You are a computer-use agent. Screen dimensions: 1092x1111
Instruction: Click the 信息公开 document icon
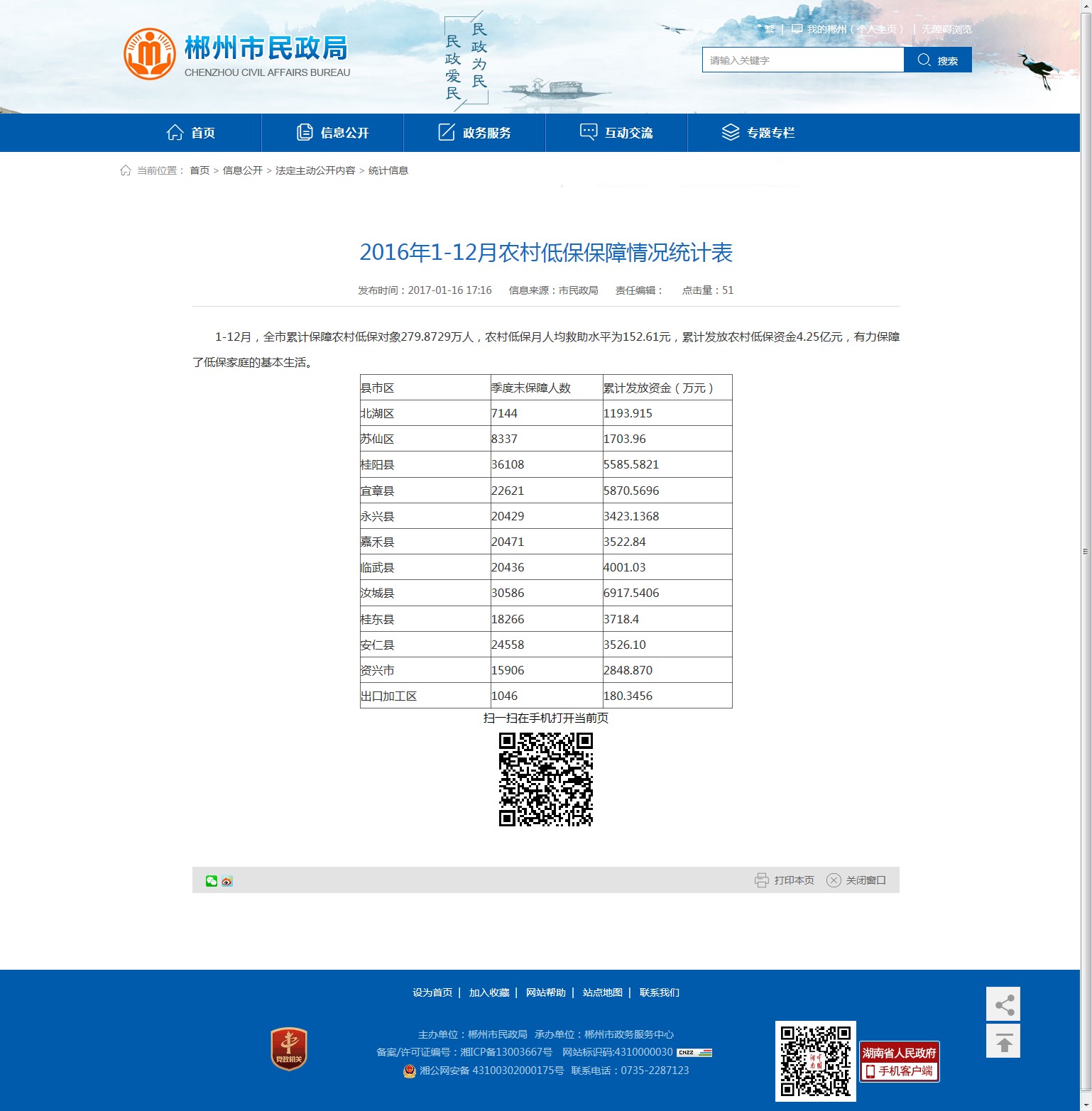(305, 133)
